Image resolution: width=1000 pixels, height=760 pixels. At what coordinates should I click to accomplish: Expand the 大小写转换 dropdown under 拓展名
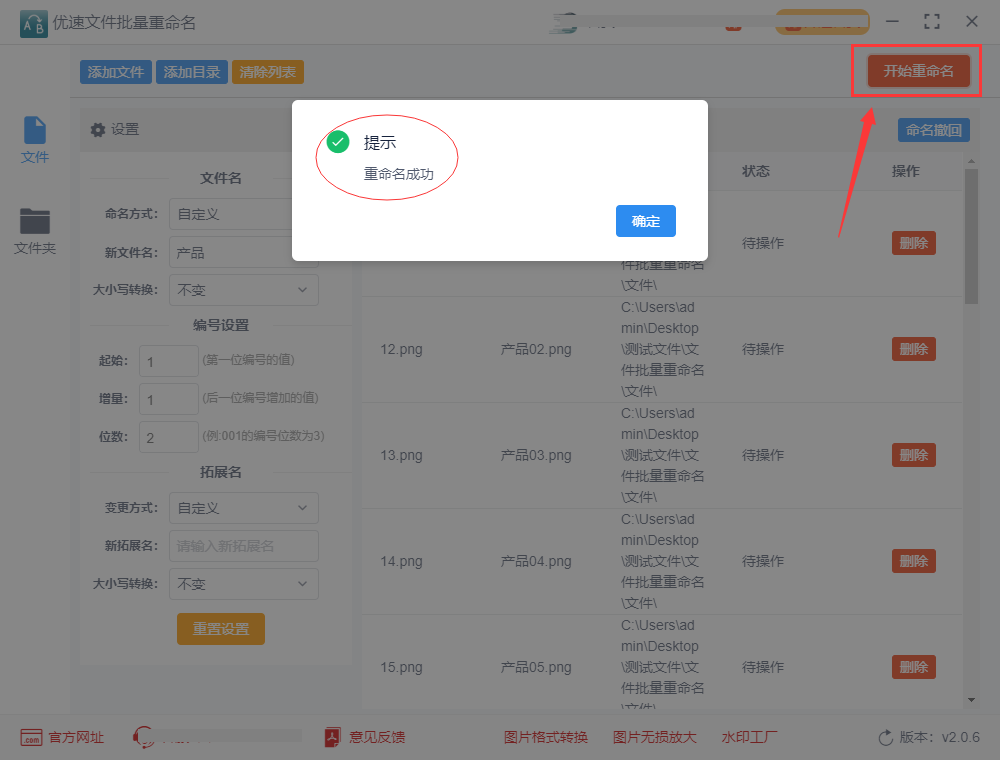(x=244, y=584)
